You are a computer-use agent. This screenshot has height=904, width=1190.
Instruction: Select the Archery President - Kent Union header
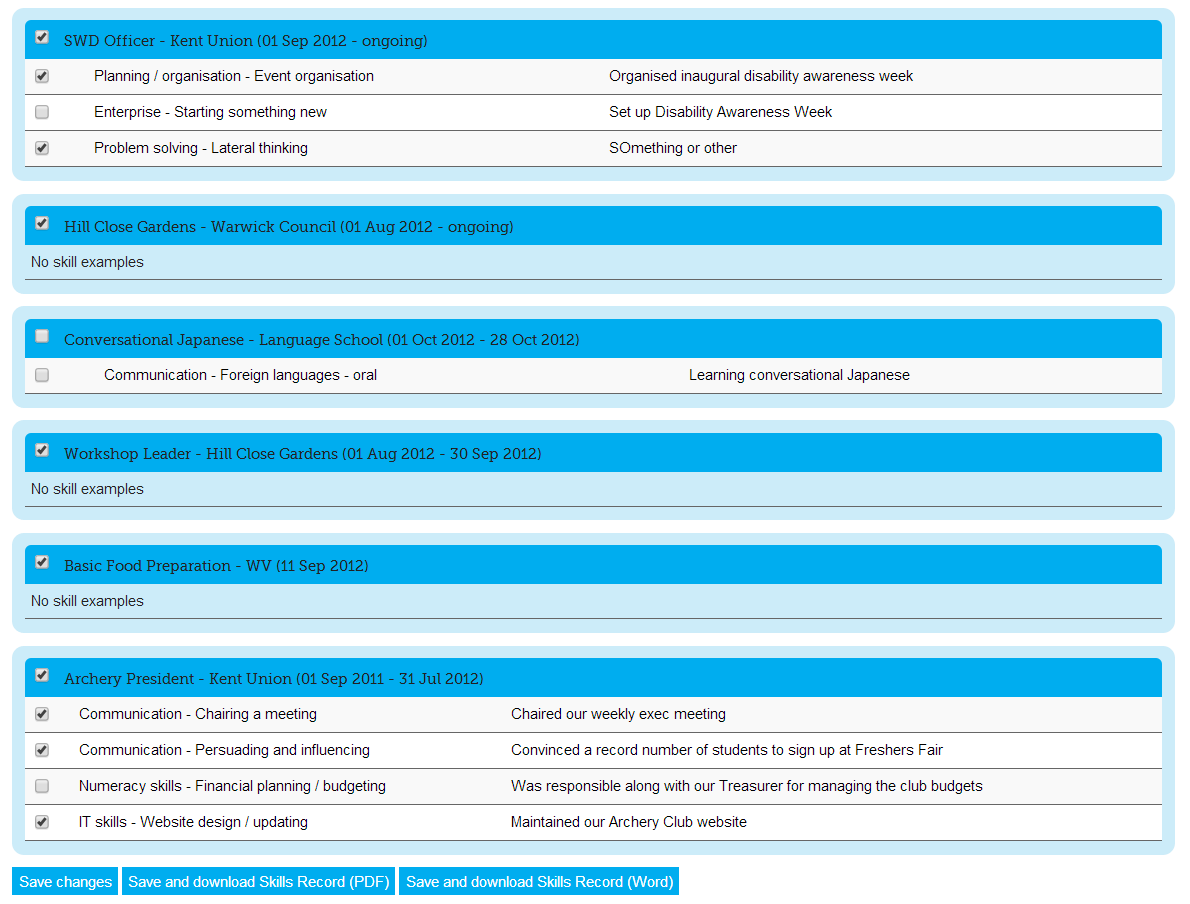pyautogui.click(x=274, y=679)
